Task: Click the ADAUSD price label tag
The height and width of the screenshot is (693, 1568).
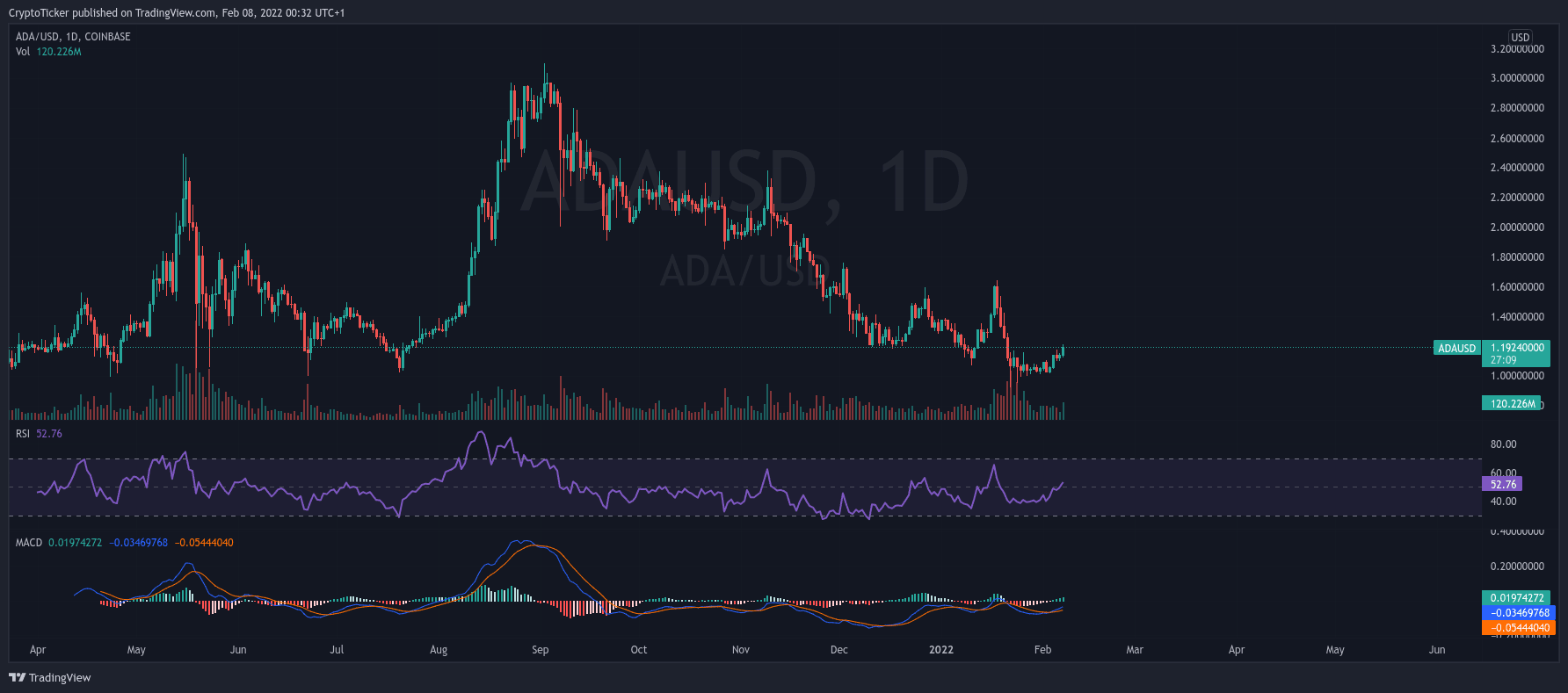Action: 1456,348
